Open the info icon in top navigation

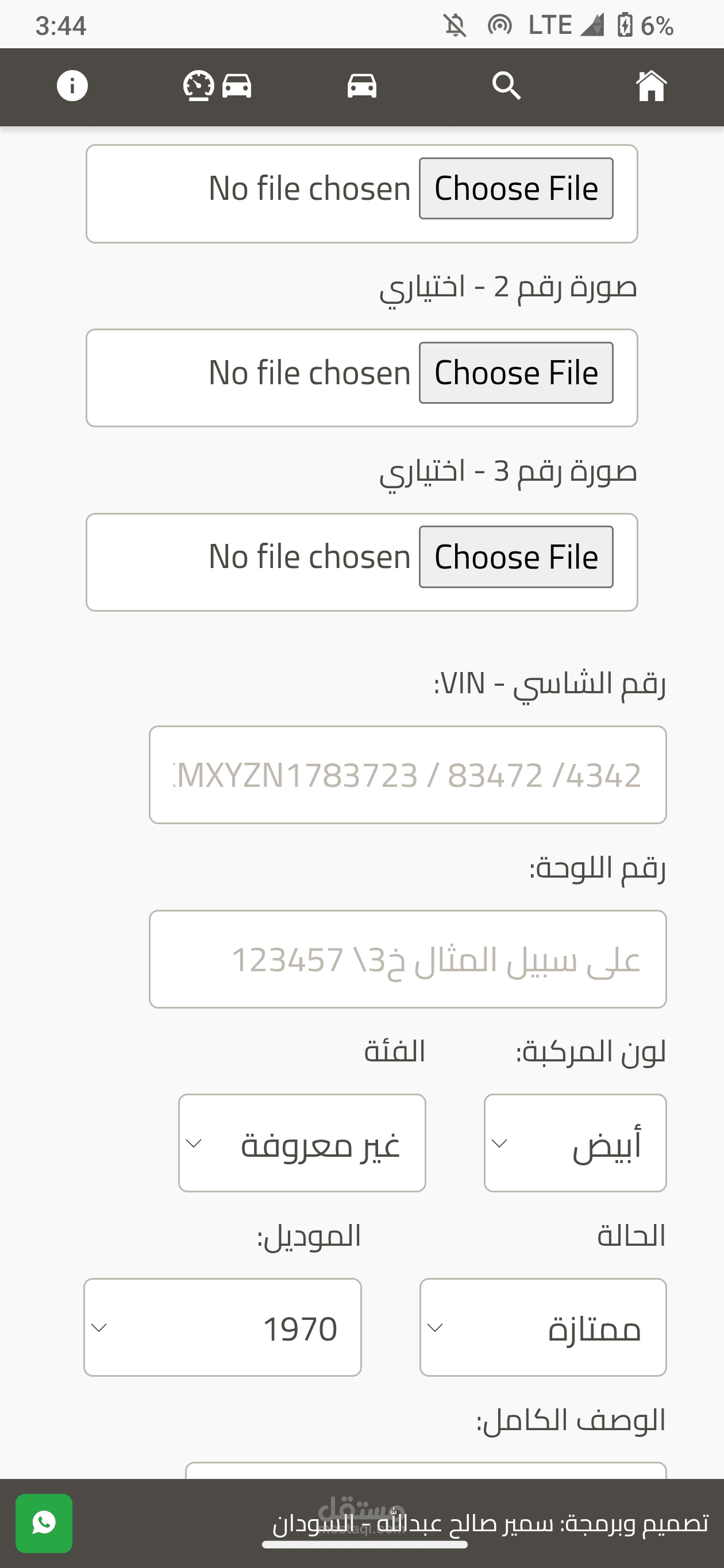72,86
